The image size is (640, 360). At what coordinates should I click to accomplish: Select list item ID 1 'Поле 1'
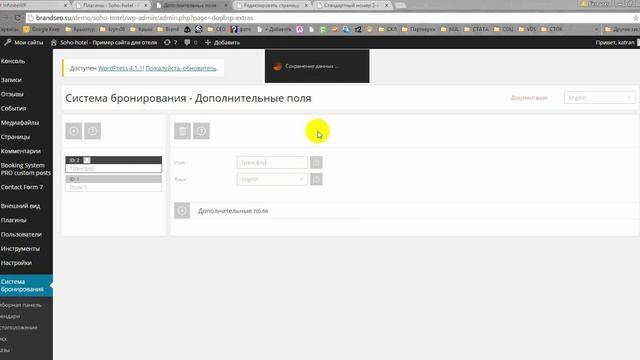[x=113, y=183]
